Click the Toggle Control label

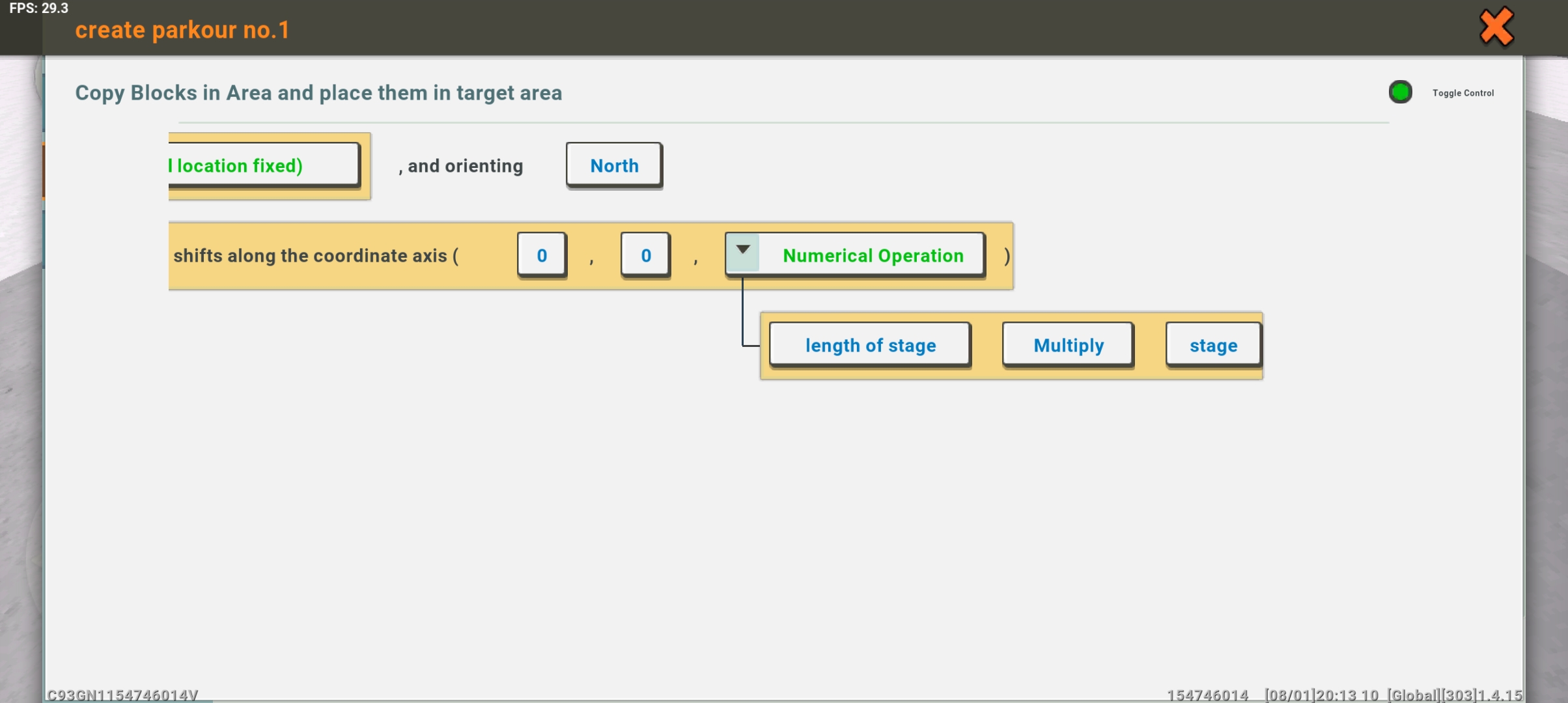(1463, 93)
